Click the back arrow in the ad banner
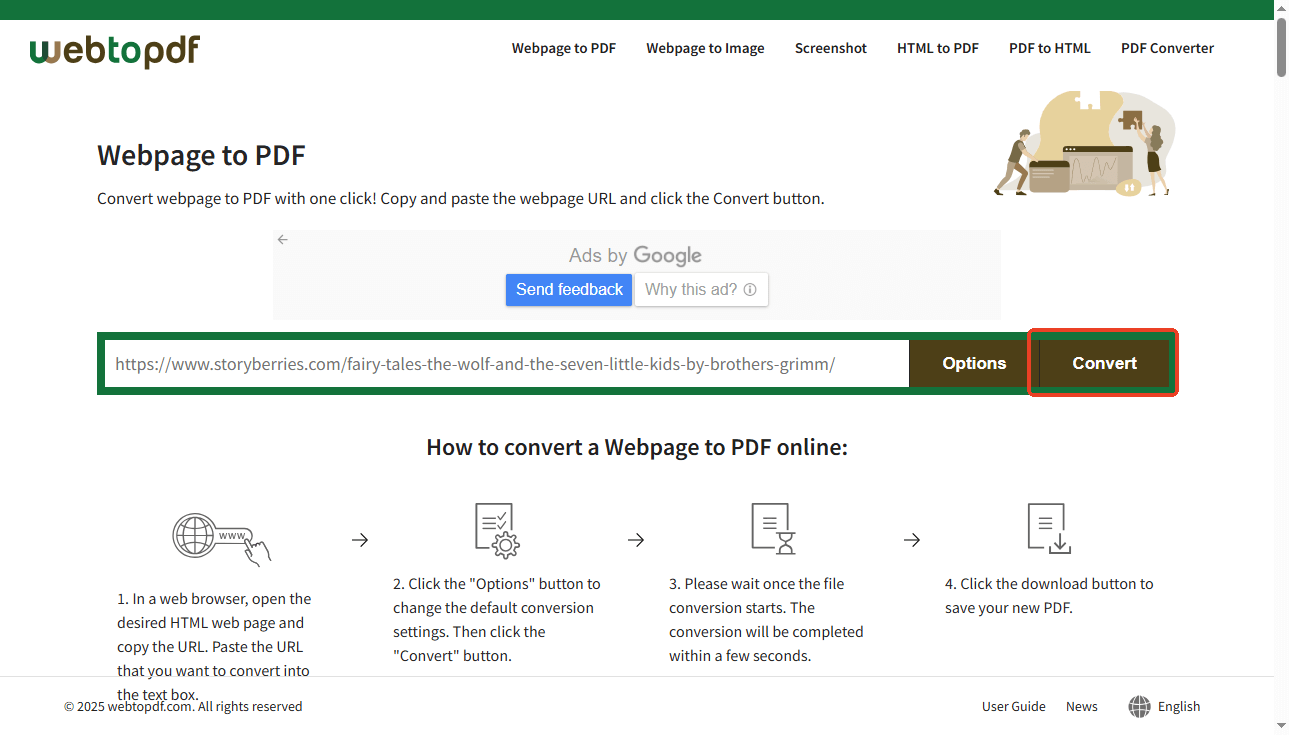The height and width of the screenshot is (735, 1289). click(x=282, y=239)
